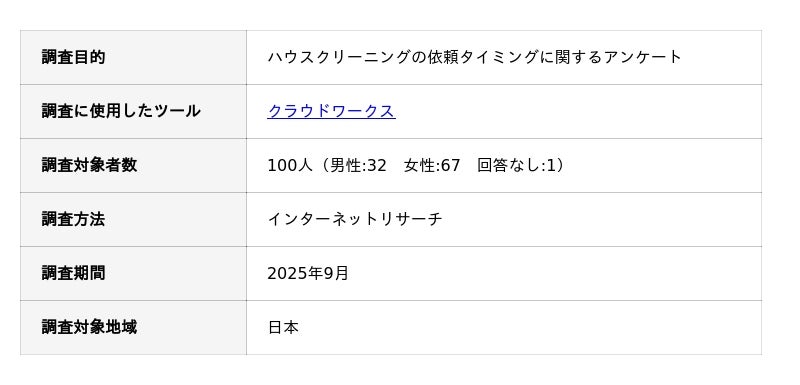Click empty space right of クラウドワークス link
Image resolution: width=800 pixels, height=385 pixels.
pos(577,111)
